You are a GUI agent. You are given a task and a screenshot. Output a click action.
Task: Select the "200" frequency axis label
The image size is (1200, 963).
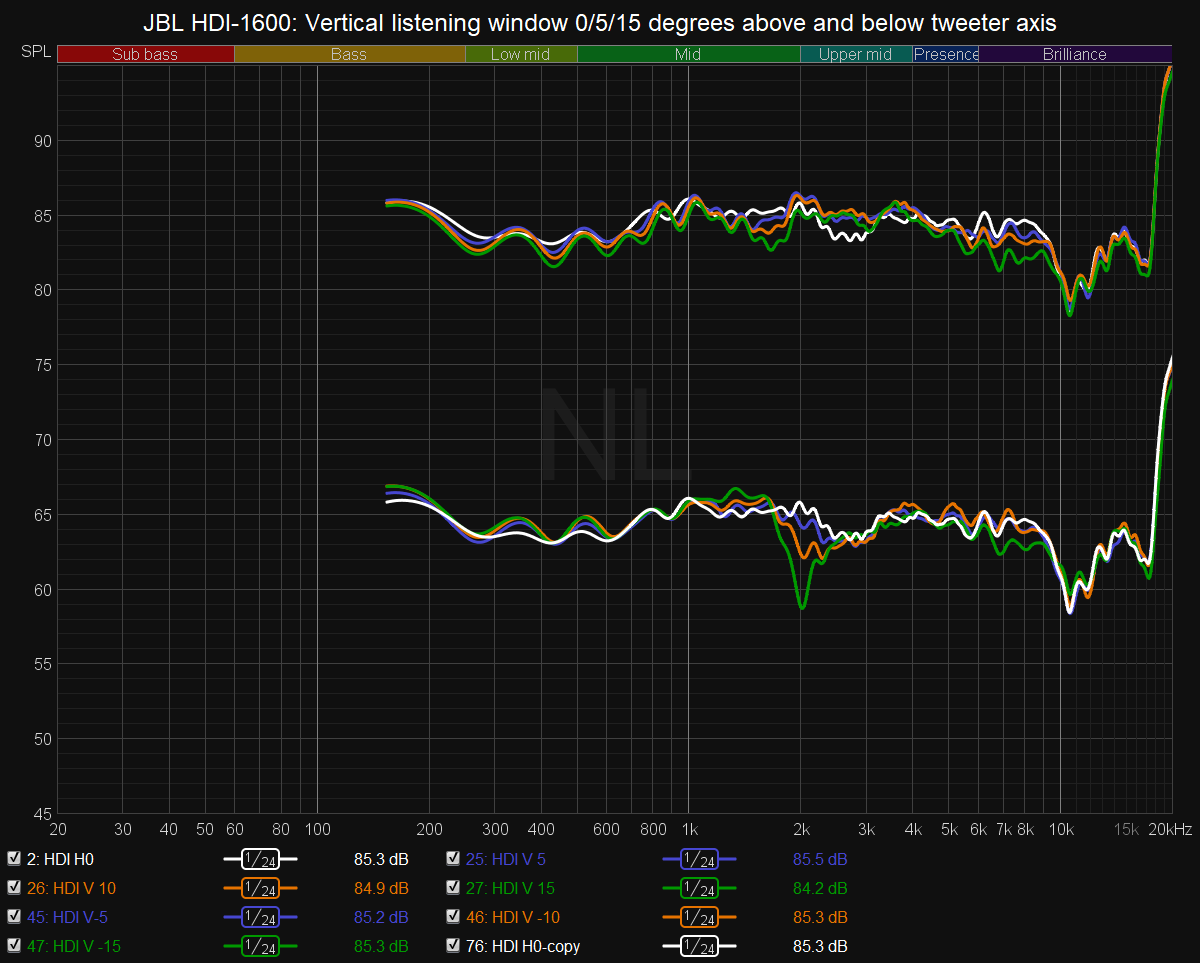tap(429, 830)
